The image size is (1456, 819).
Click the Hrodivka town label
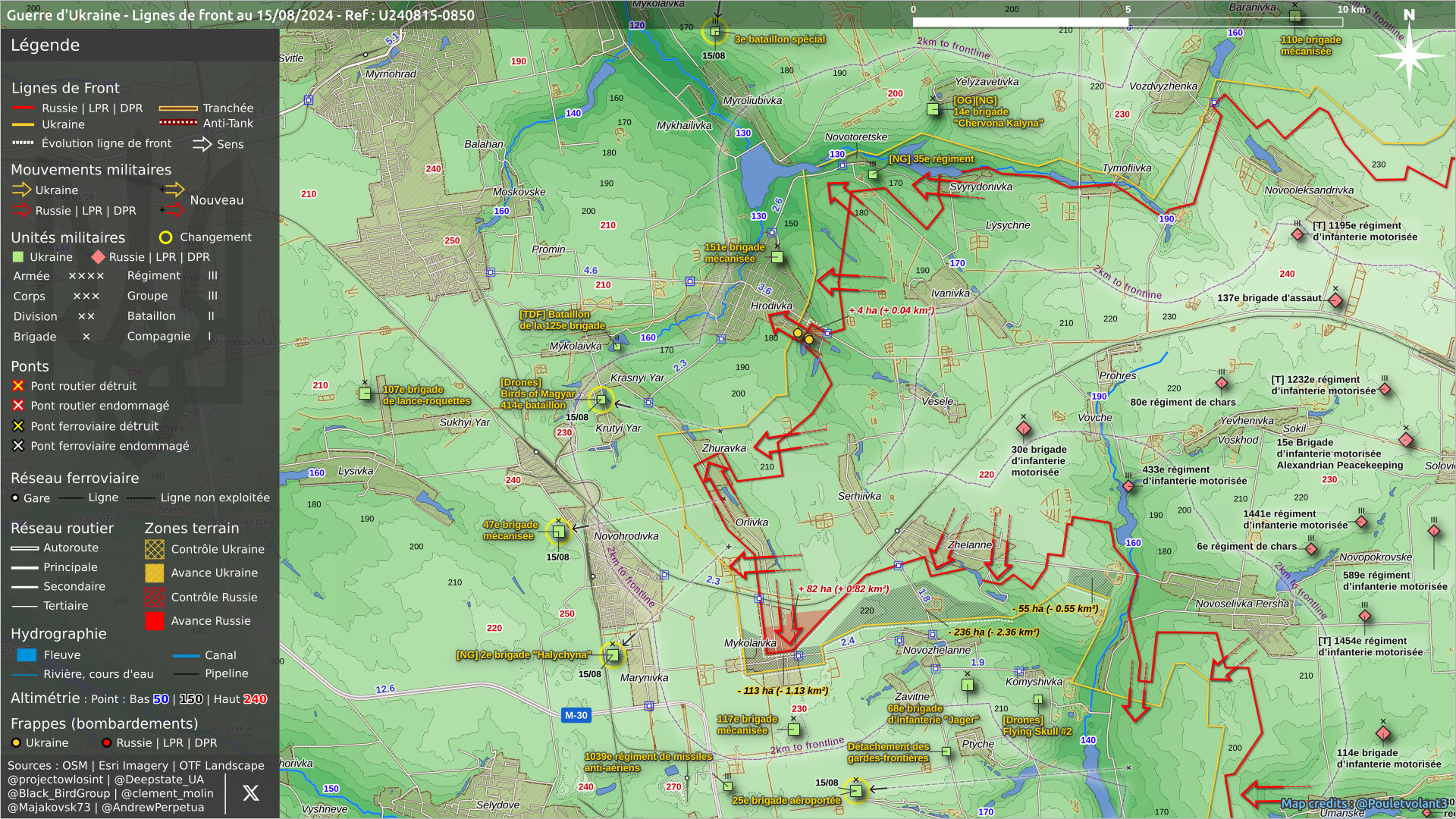pos(771,306)
